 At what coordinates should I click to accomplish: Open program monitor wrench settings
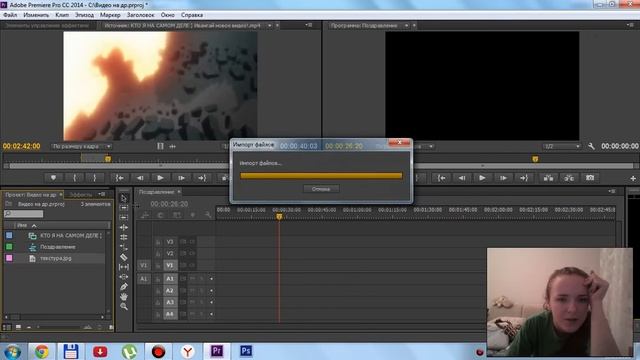click(x=591, y=146)
